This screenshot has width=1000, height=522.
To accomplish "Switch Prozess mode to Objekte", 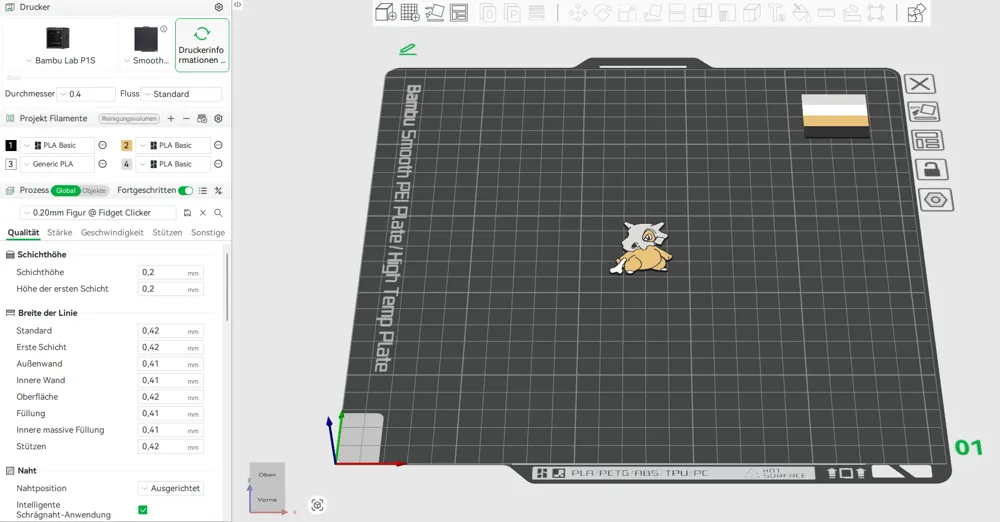I will pyautogui.click(x=94, y=190).
